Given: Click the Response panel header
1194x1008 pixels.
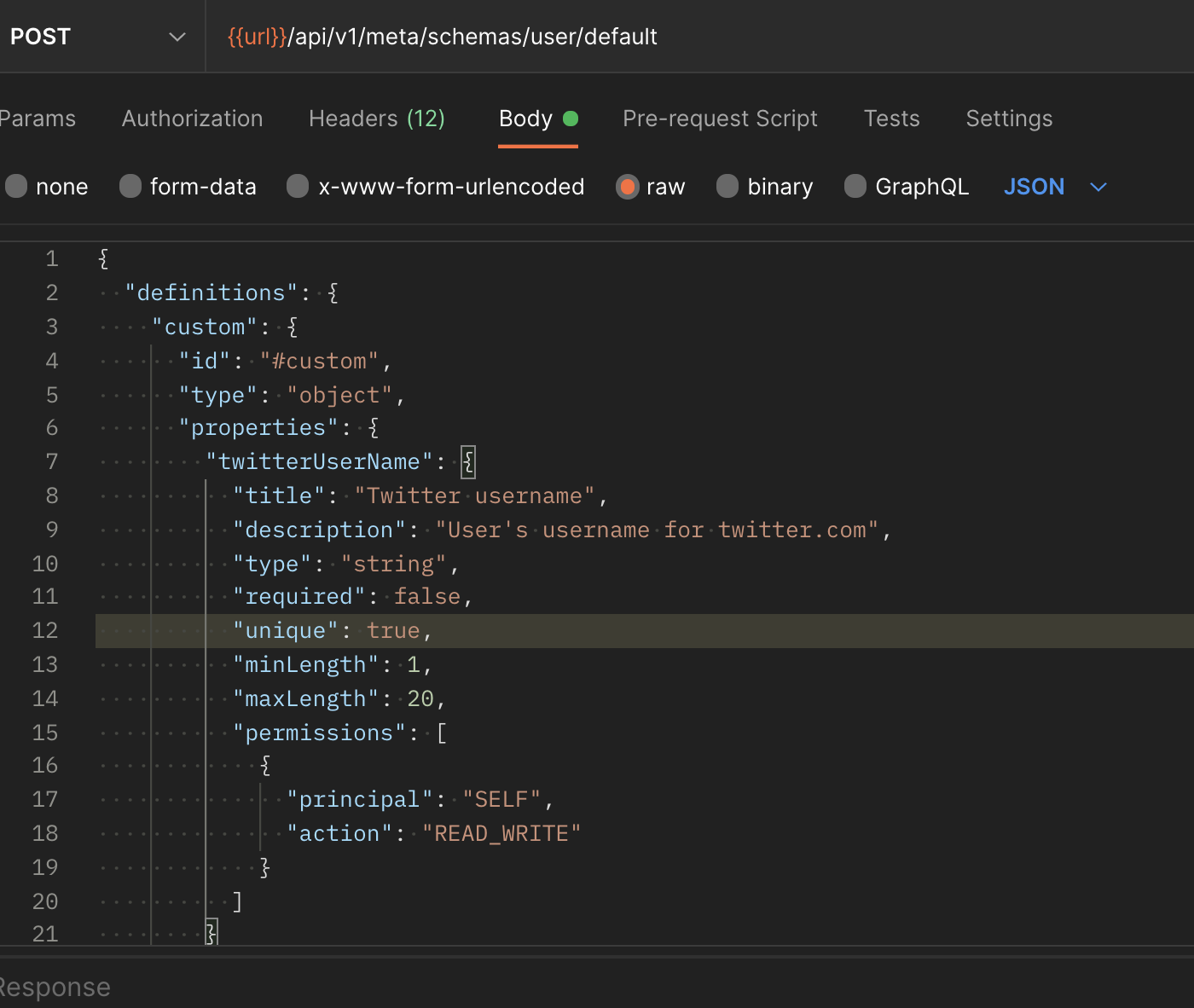Looking at the screenshot, I should click(x=55, y=987).
